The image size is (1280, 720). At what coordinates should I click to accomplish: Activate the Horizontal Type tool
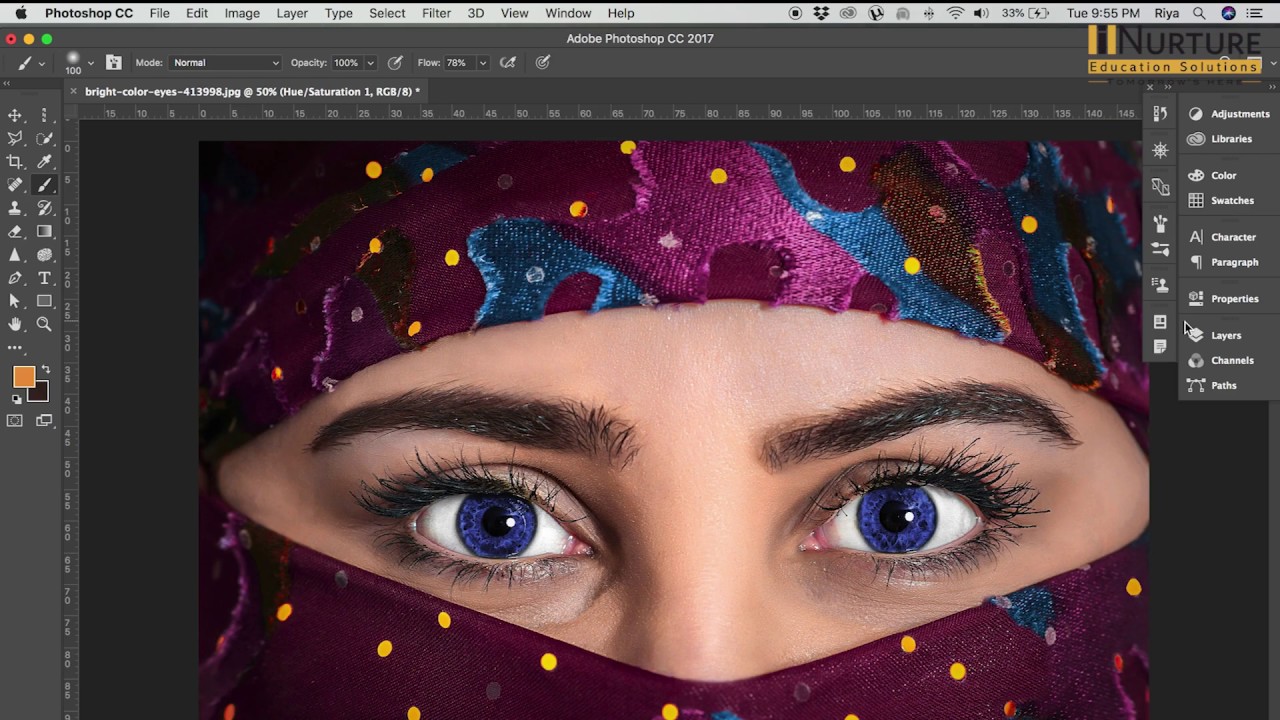click(45, 278)
